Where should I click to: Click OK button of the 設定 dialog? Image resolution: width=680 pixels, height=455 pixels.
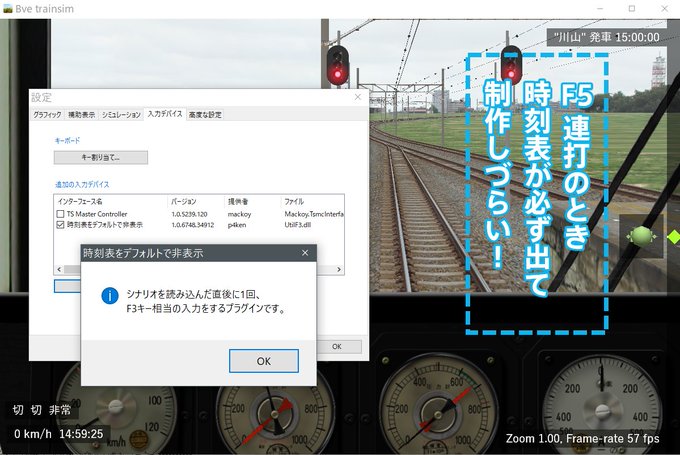pyautogui.click(x=339, y=347)
